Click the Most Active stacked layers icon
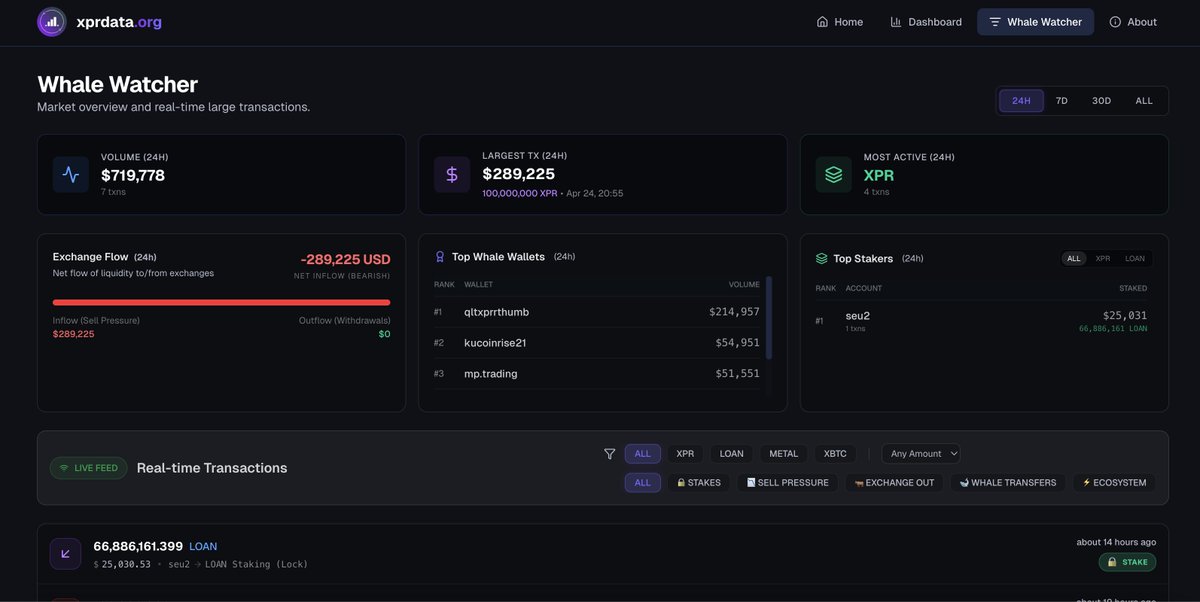Viewport: 1200px width, 602px height. pyautogui.click(x=833, y=174)
